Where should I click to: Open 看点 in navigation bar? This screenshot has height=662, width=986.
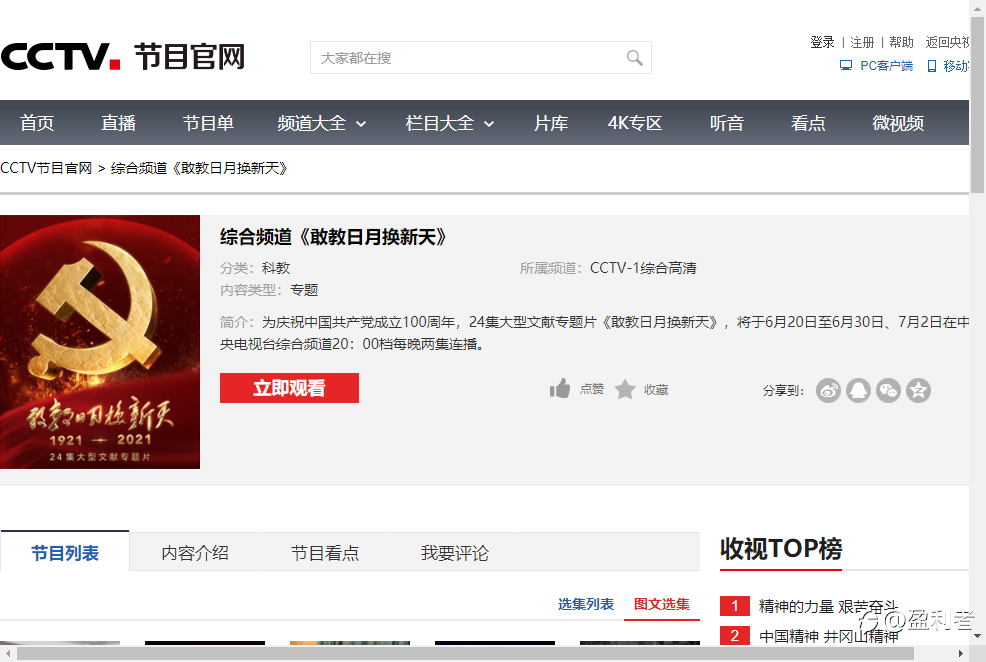[808, 123]
